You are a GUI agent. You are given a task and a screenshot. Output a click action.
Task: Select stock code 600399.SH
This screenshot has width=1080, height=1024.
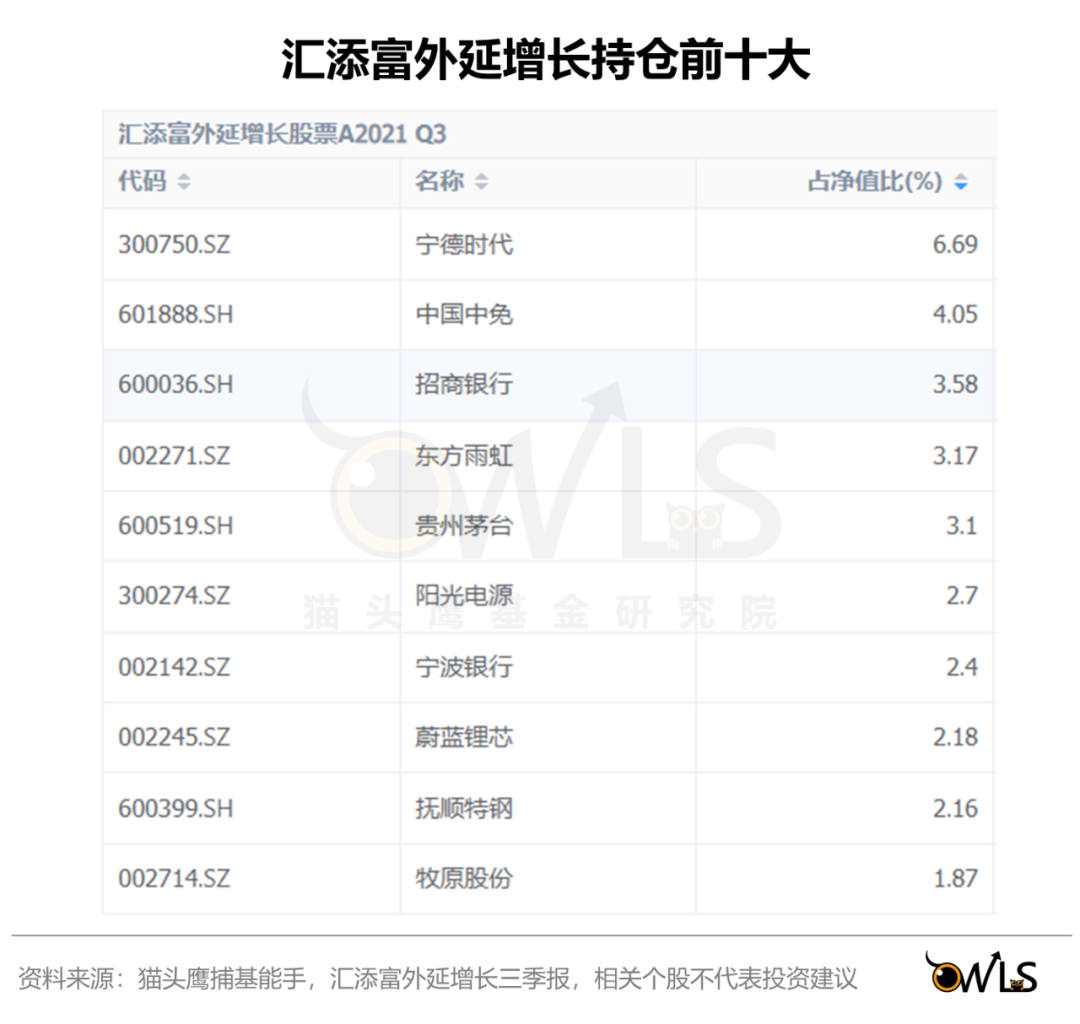tap(176, 808)
